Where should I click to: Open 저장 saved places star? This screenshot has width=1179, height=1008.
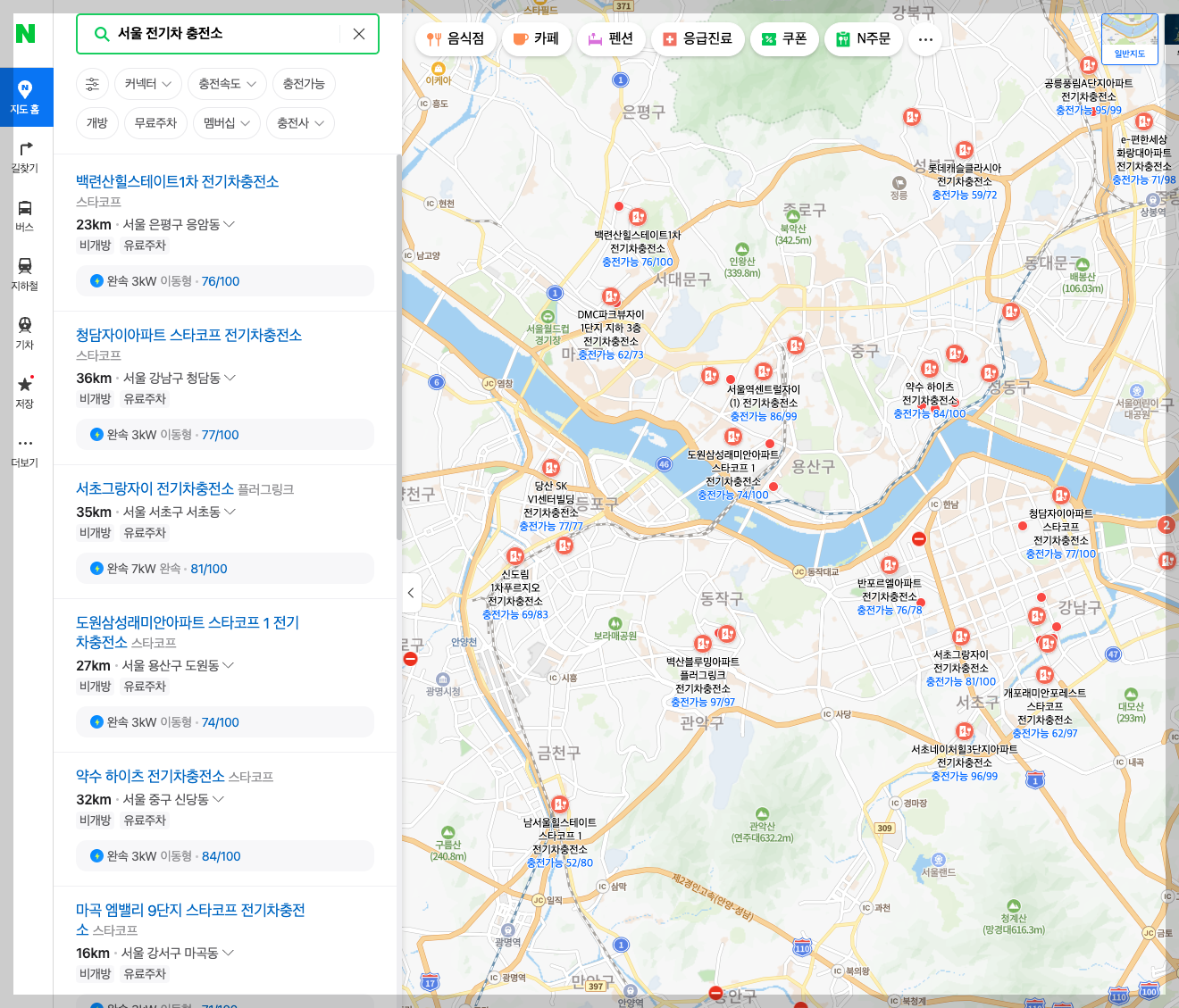tap(25, 392)
